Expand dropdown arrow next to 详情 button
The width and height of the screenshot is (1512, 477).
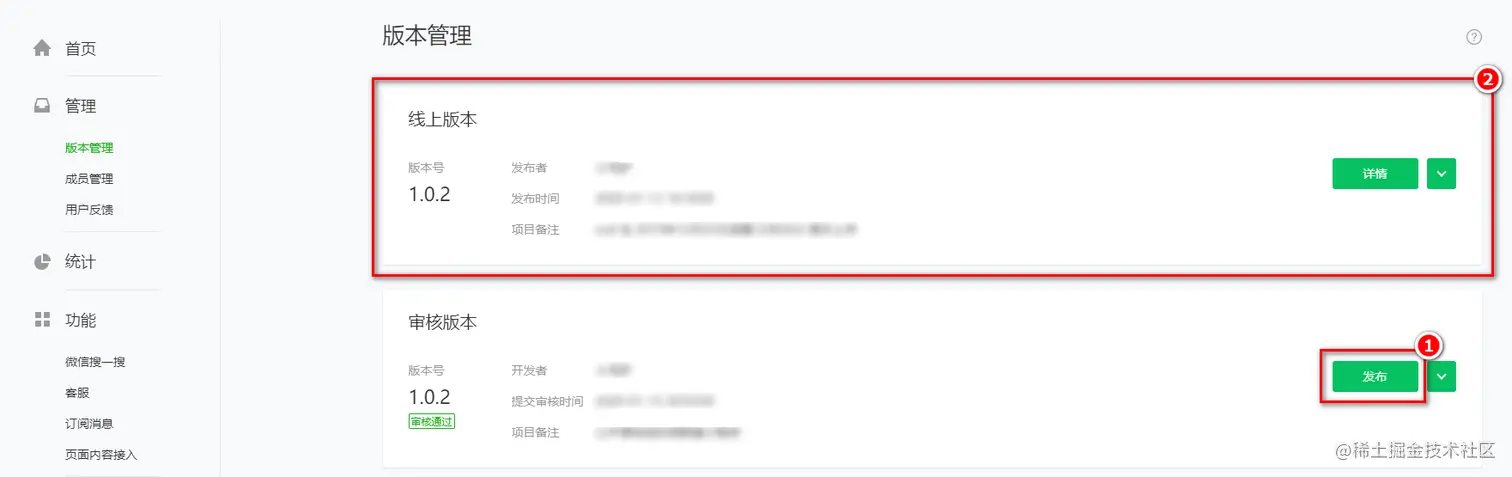(1441, 173)
